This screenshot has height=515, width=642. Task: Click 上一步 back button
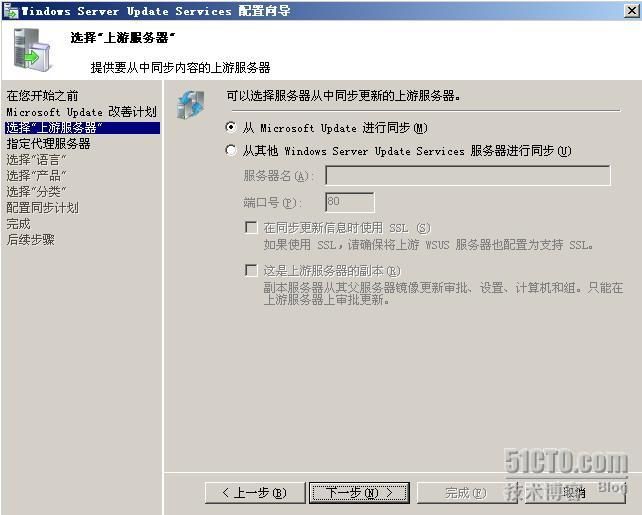(x=255, y=492)
